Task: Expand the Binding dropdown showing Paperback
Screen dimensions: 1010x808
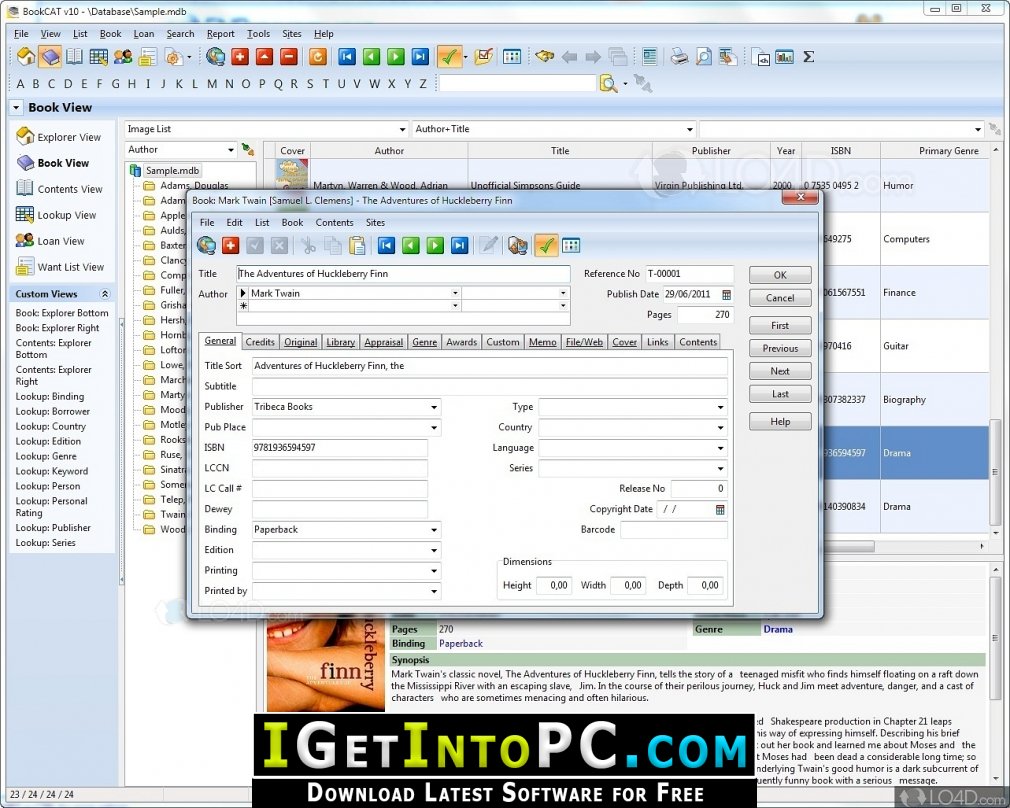Action: tap(434, 530)
